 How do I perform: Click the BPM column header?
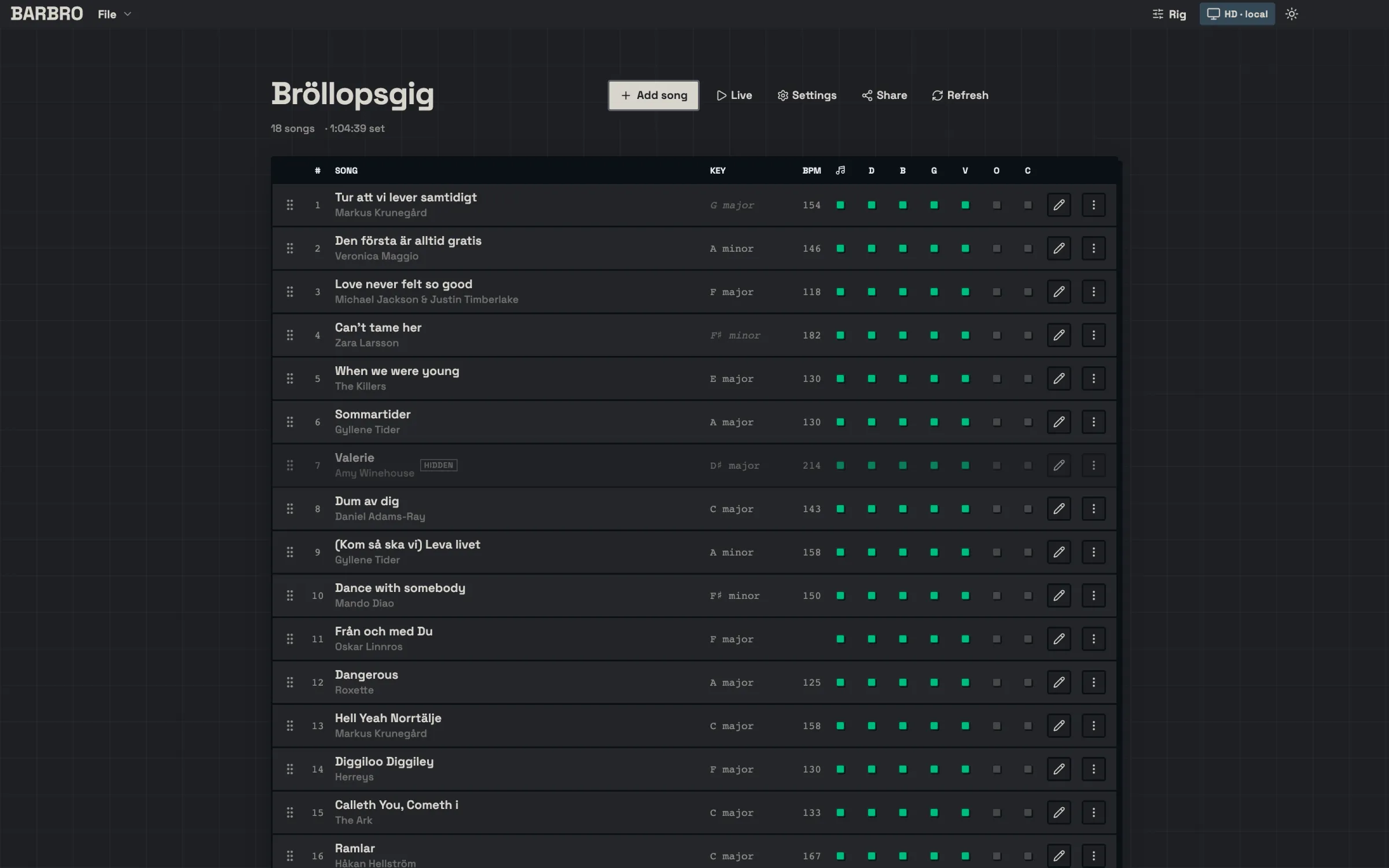click(x=811, y=170)
